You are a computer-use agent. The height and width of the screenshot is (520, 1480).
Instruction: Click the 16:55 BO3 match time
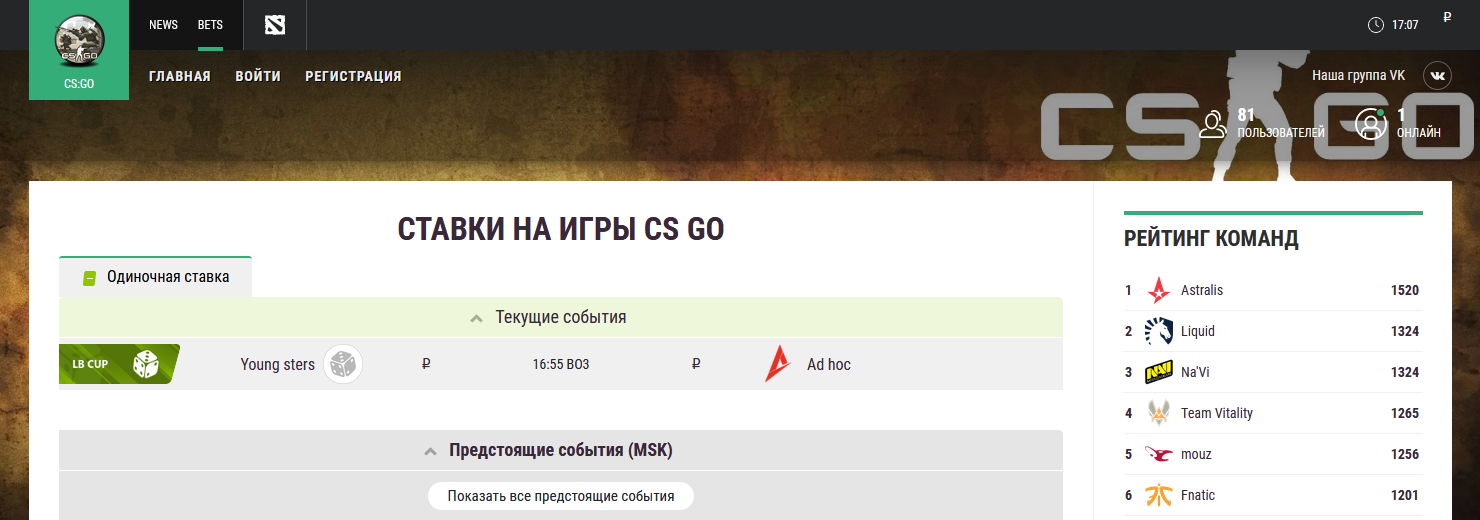tap(561, 364)
